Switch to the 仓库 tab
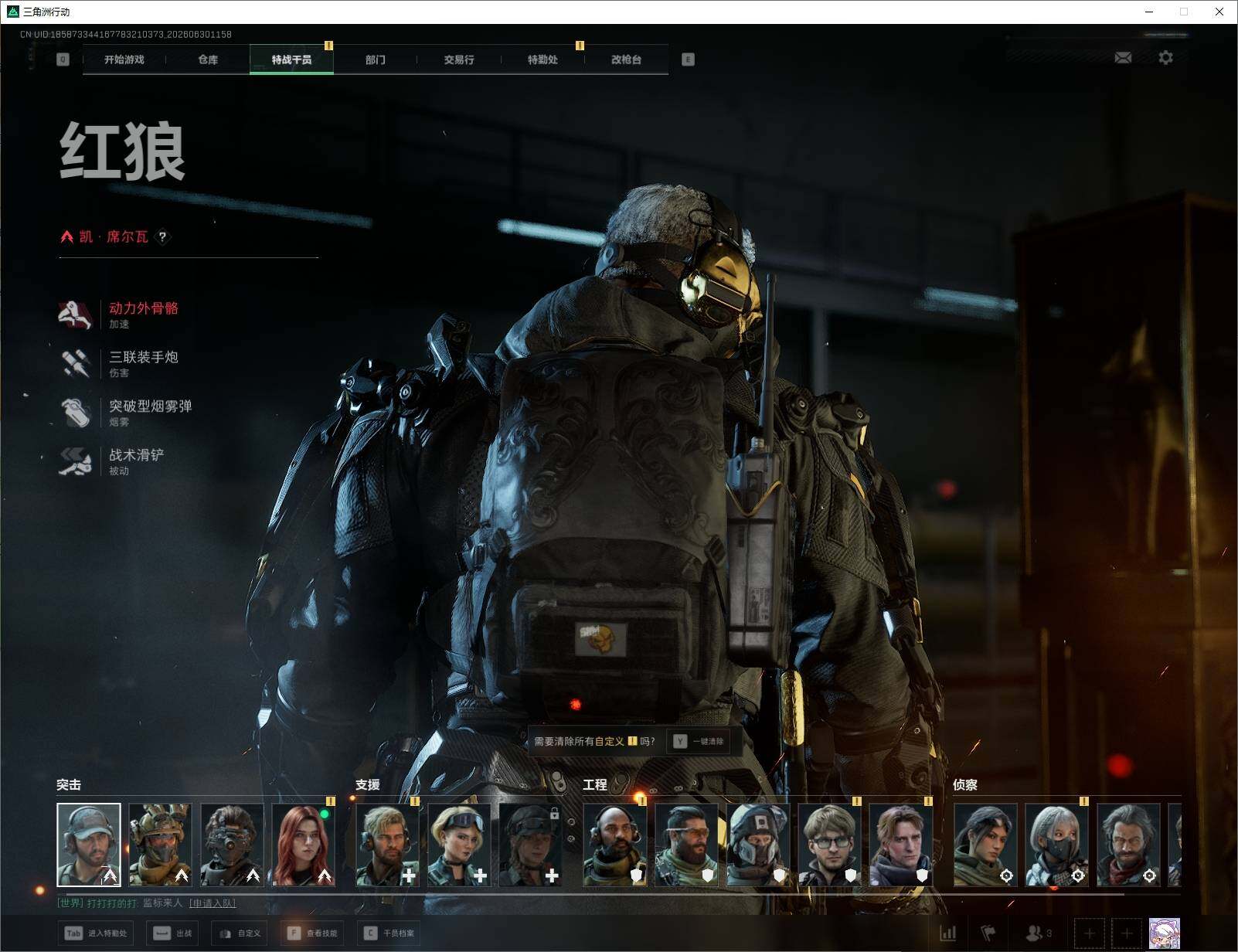 (x=208, y=59)
